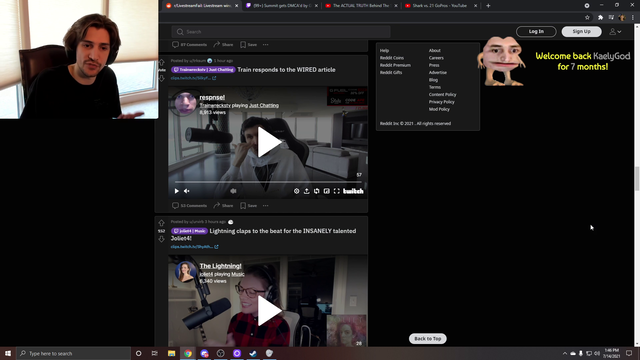
Task: Click the Joliet4 avatar in the clip overlay
Action: (186, 271)
